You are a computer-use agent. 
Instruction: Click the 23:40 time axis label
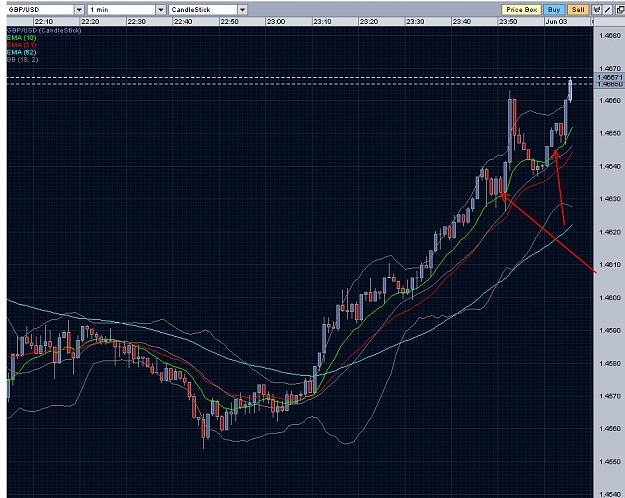click(x=462, y=22)
